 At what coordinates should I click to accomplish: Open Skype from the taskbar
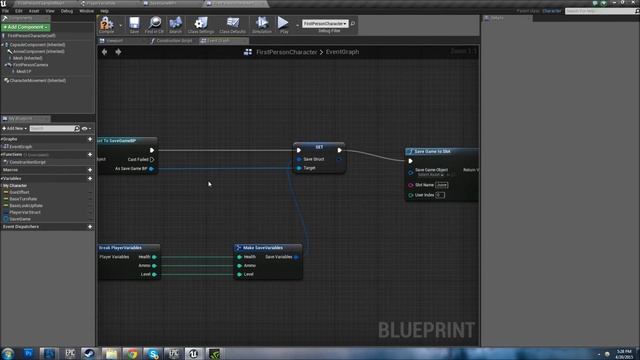coord(153,353)
